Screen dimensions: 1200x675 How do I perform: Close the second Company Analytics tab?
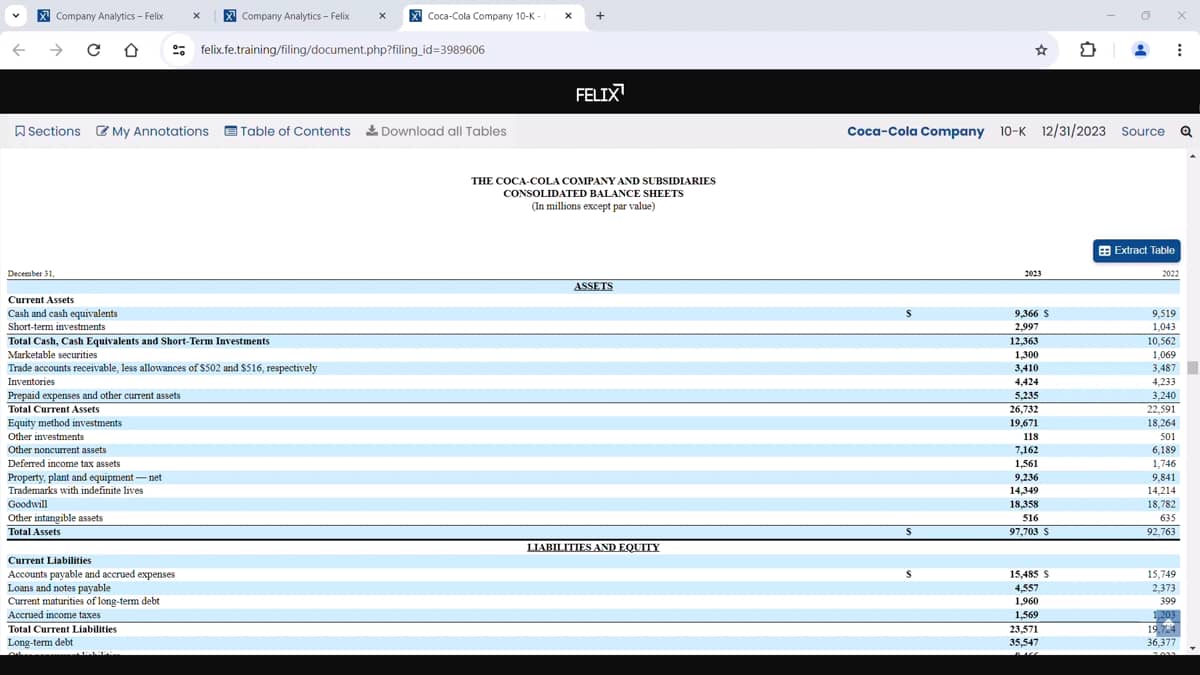(x=383, y=16)
